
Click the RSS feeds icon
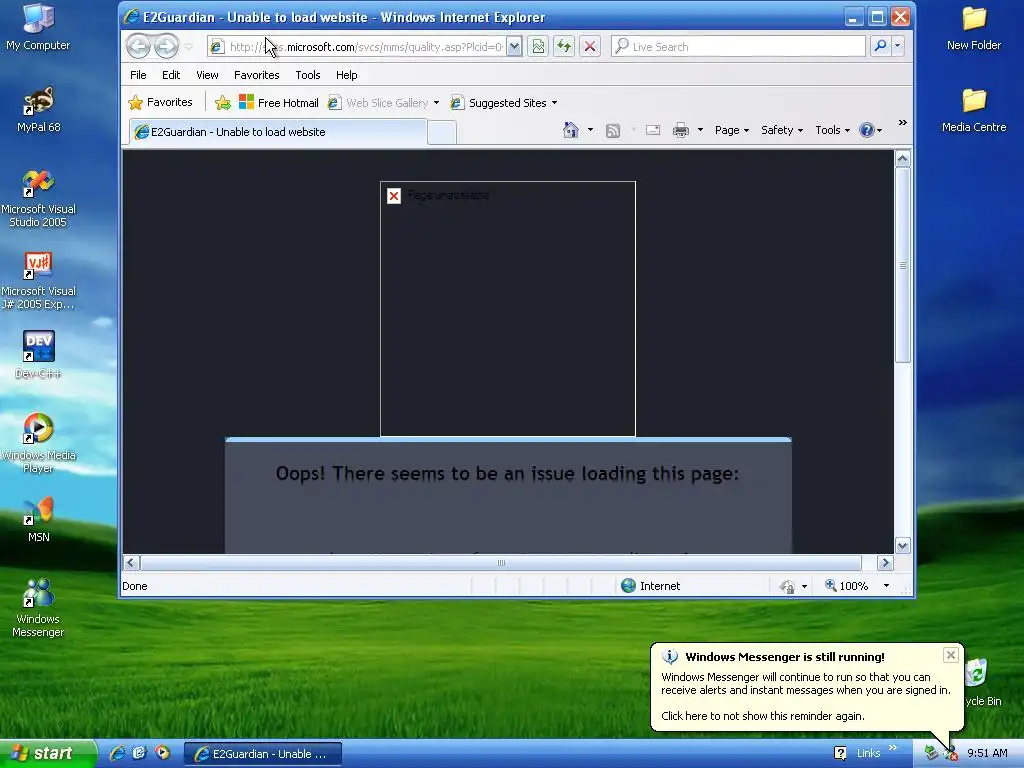click(613, 131)
